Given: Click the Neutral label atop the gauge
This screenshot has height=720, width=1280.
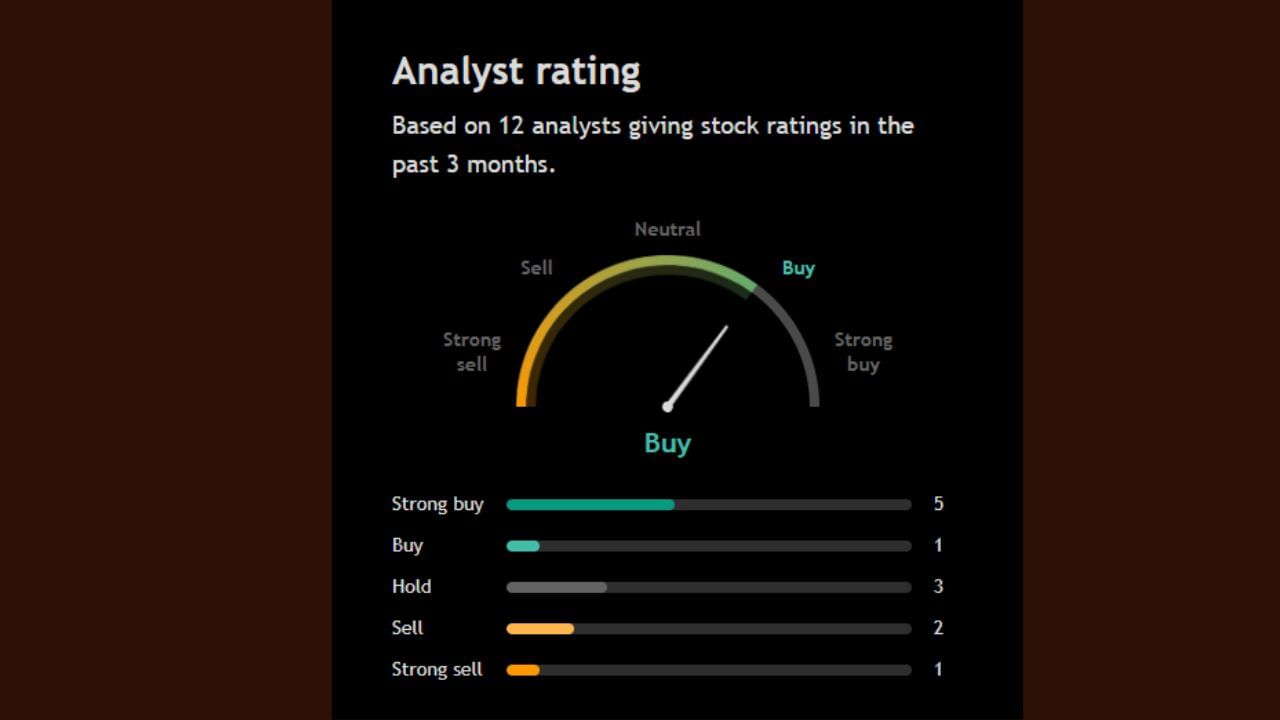Looking at the screenshot, I should point(667,229).
